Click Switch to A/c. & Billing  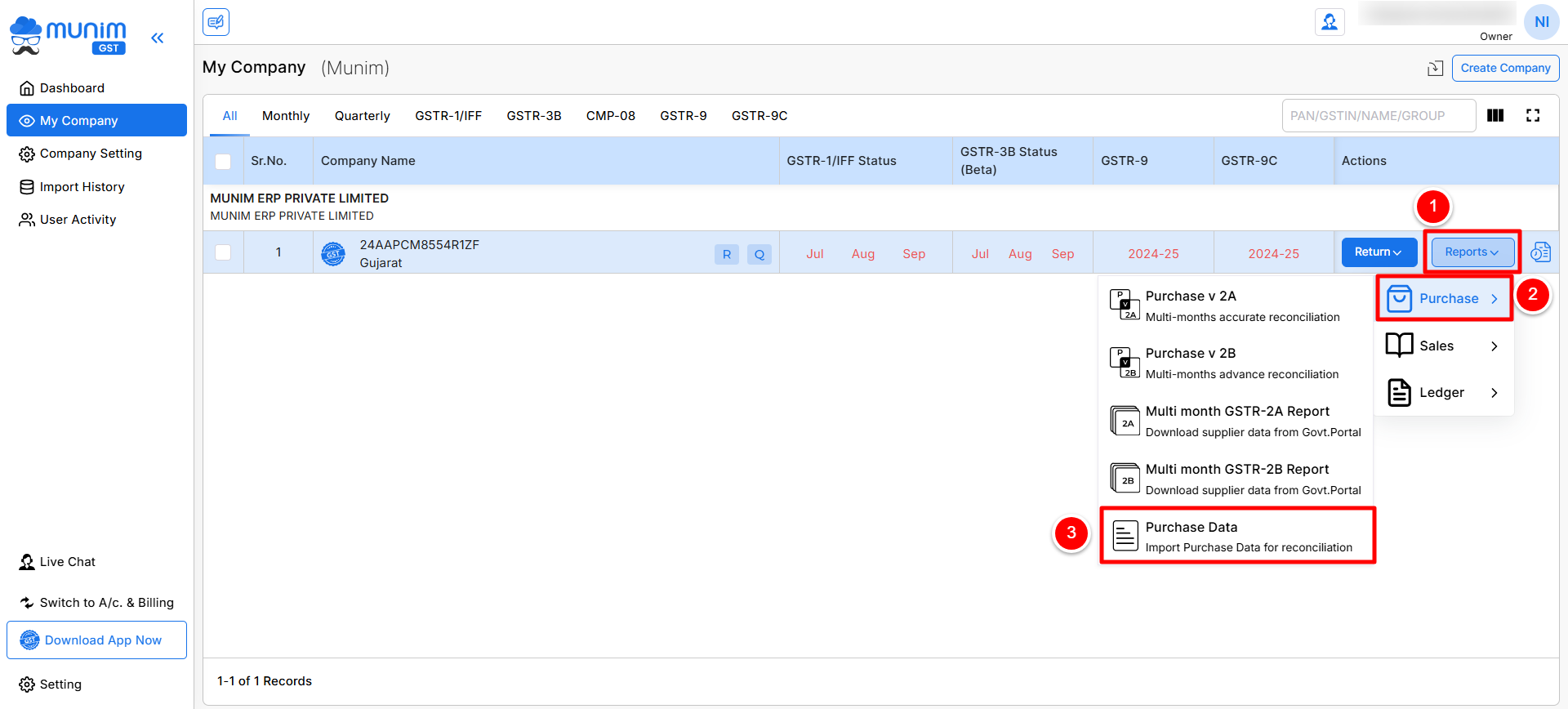pos(96,603)
